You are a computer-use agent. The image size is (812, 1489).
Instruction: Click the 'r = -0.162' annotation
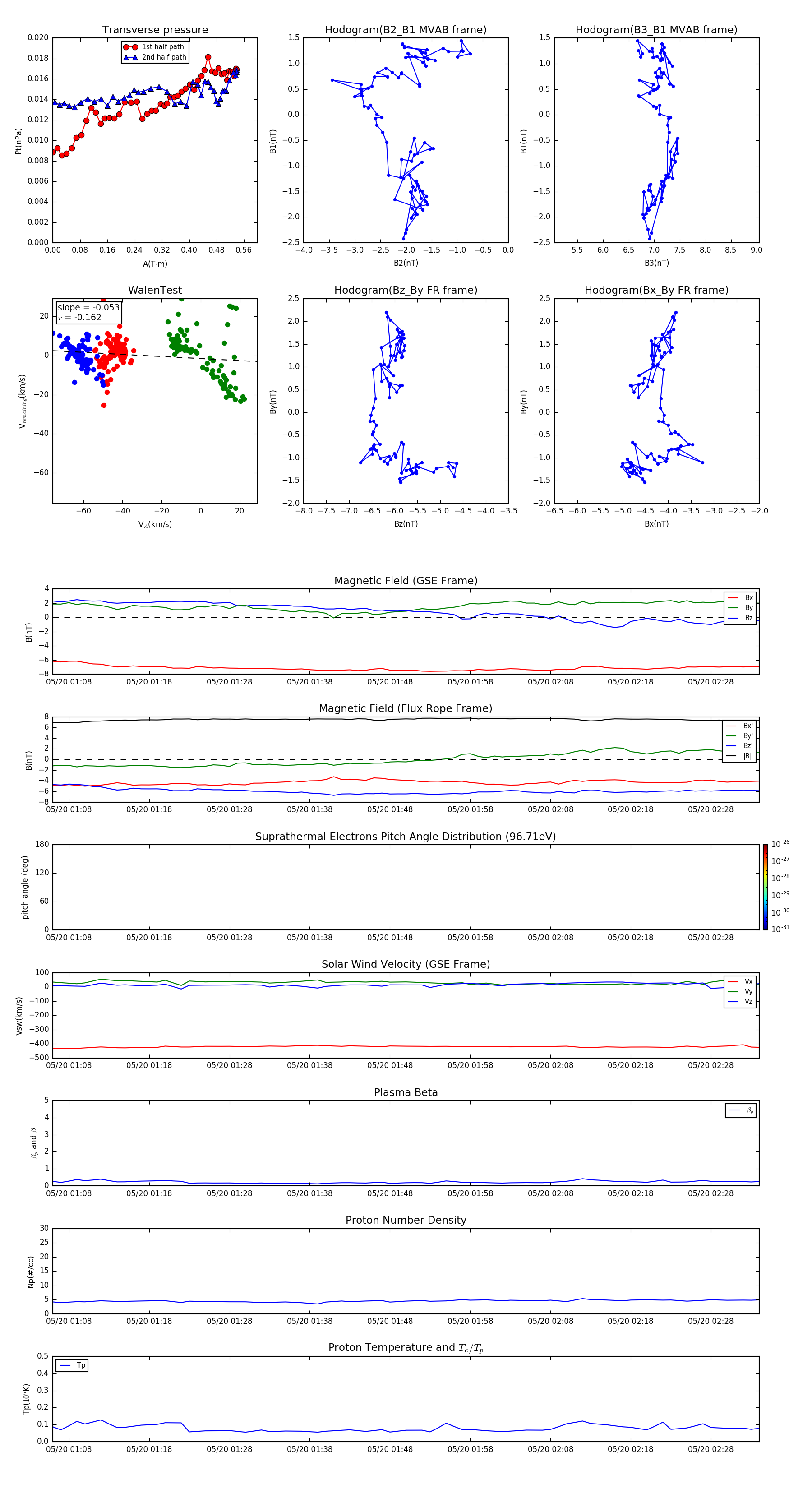point(80,317)
